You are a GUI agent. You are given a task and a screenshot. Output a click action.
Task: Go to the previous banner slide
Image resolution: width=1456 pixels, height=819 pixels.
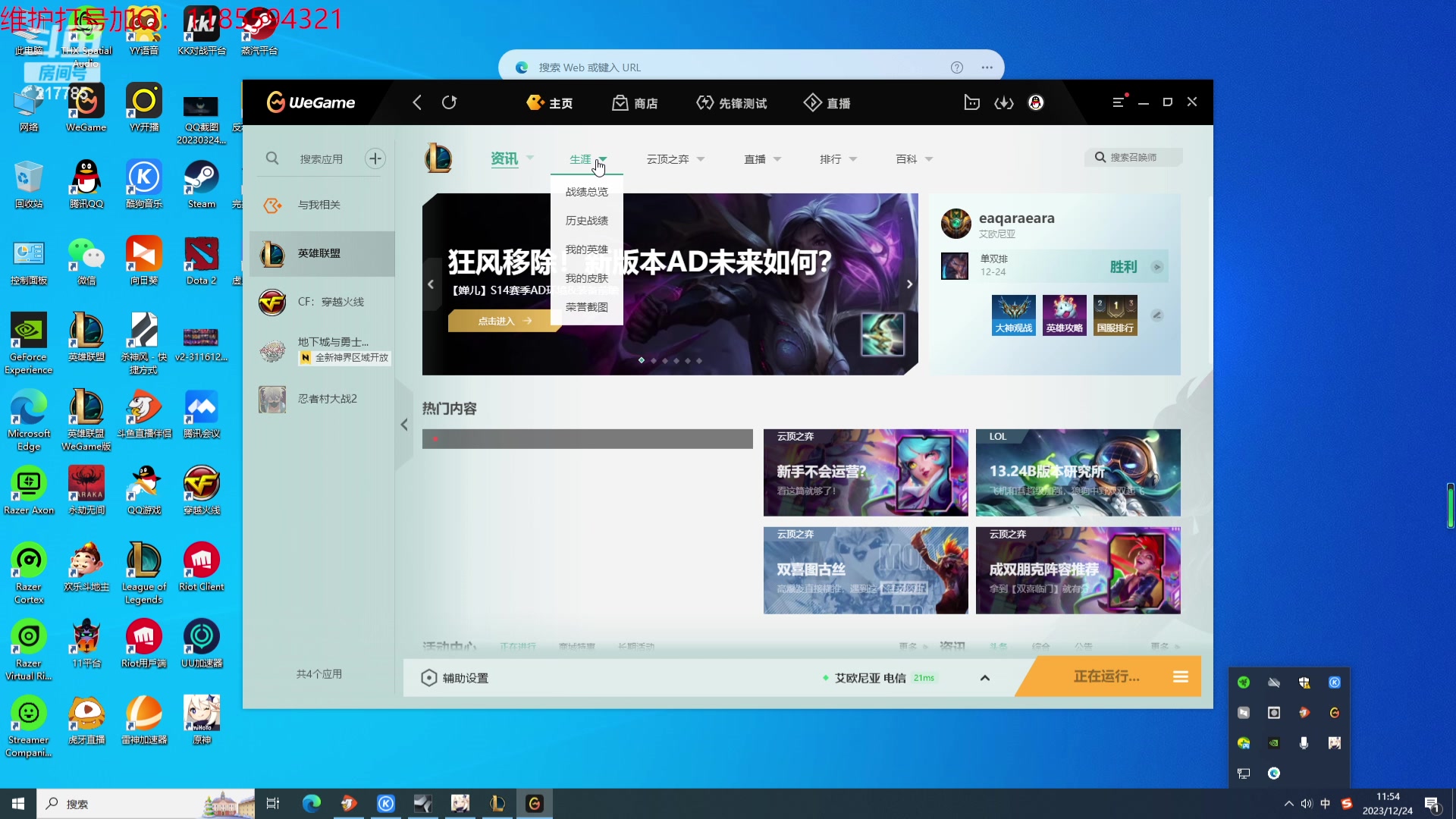coord(431,284)
